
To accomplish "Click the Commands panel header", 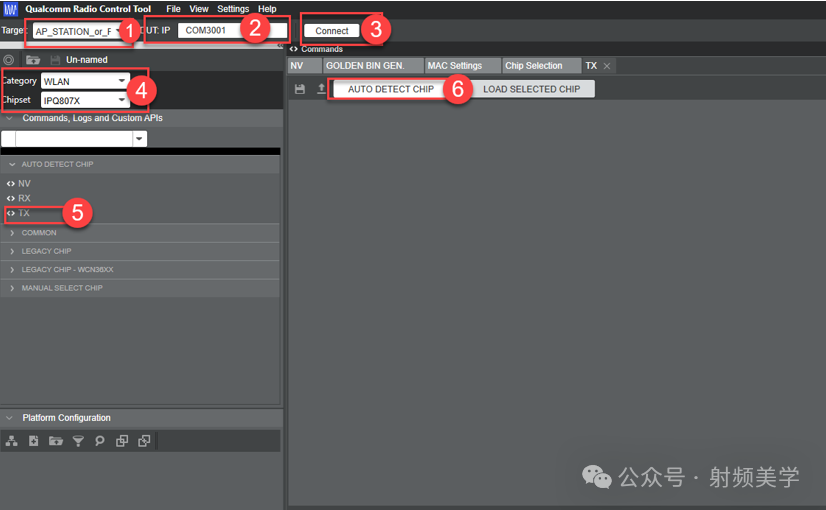I will [322, 49].
